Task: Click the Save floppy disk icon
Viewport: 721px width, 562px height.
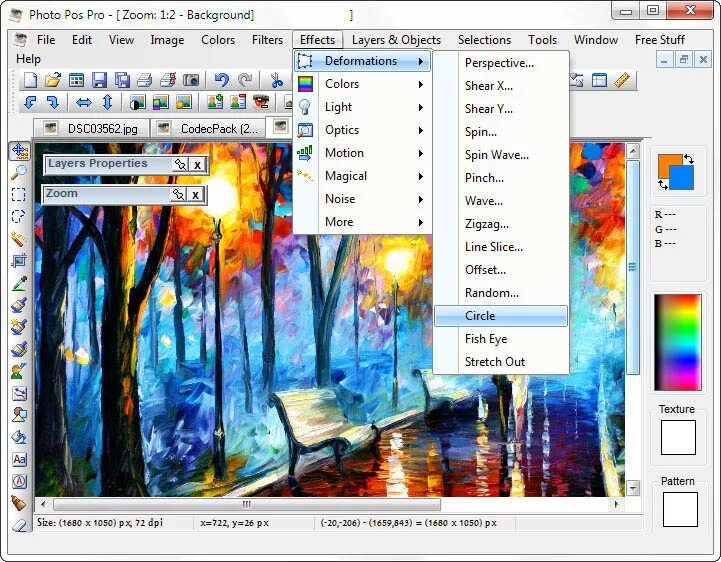Action: tap(99, 80)
